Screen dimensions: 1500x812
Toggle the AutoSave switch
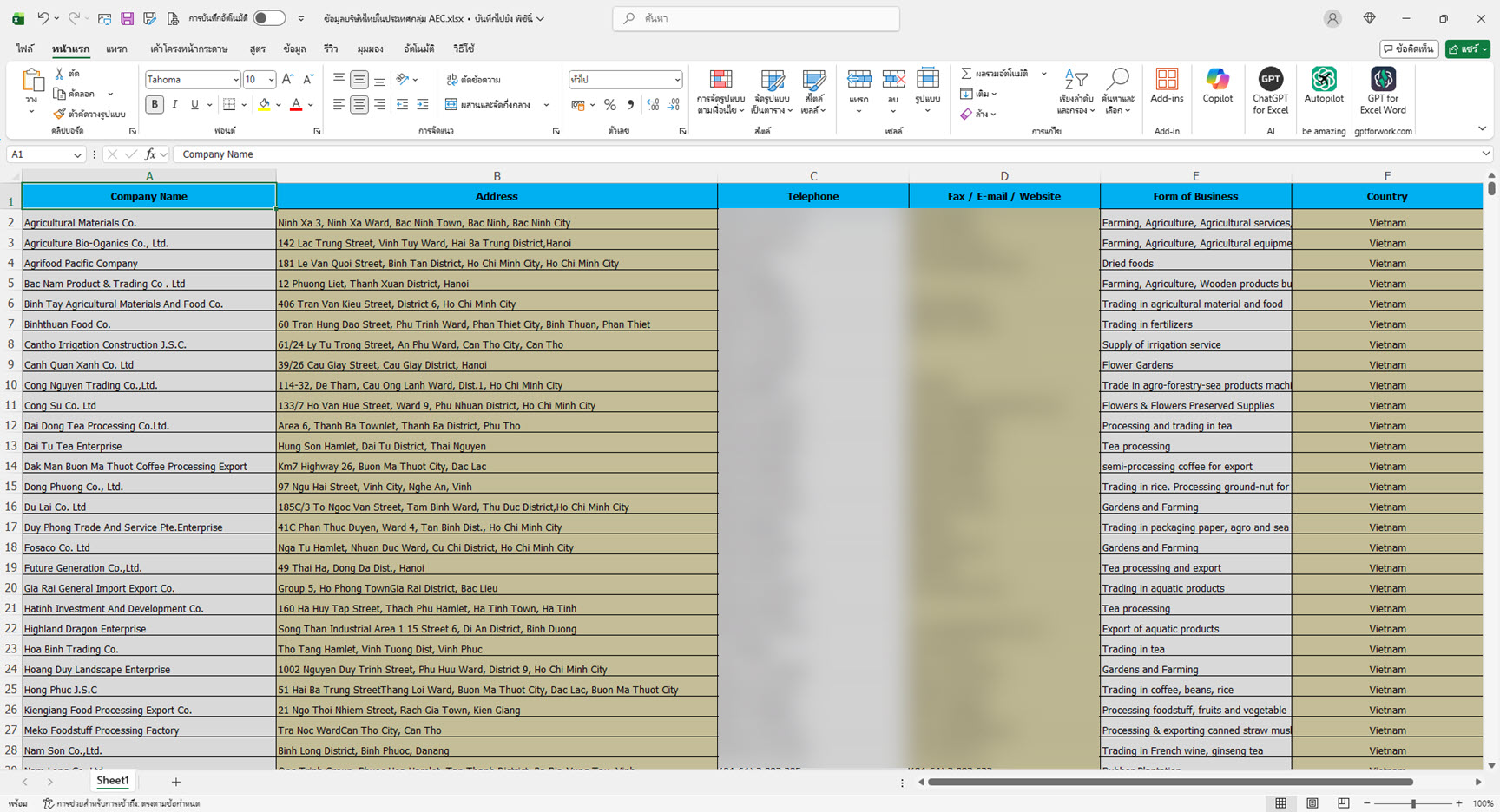[x=269, y=18]
